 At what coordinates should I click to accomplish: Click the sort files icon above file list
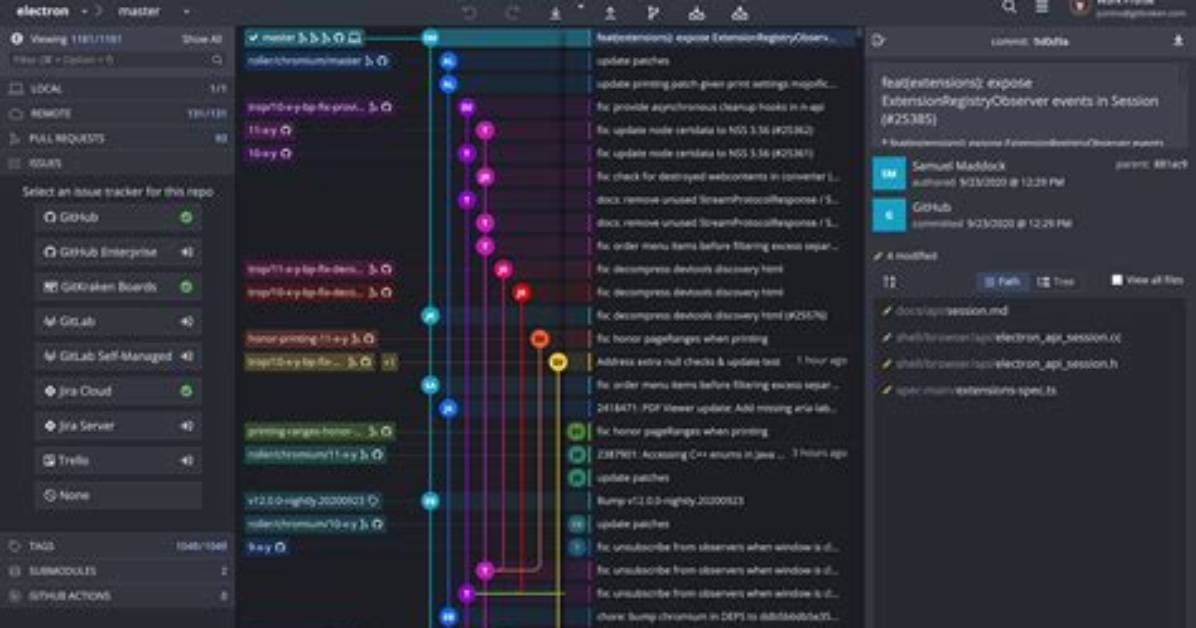point(889,282)
